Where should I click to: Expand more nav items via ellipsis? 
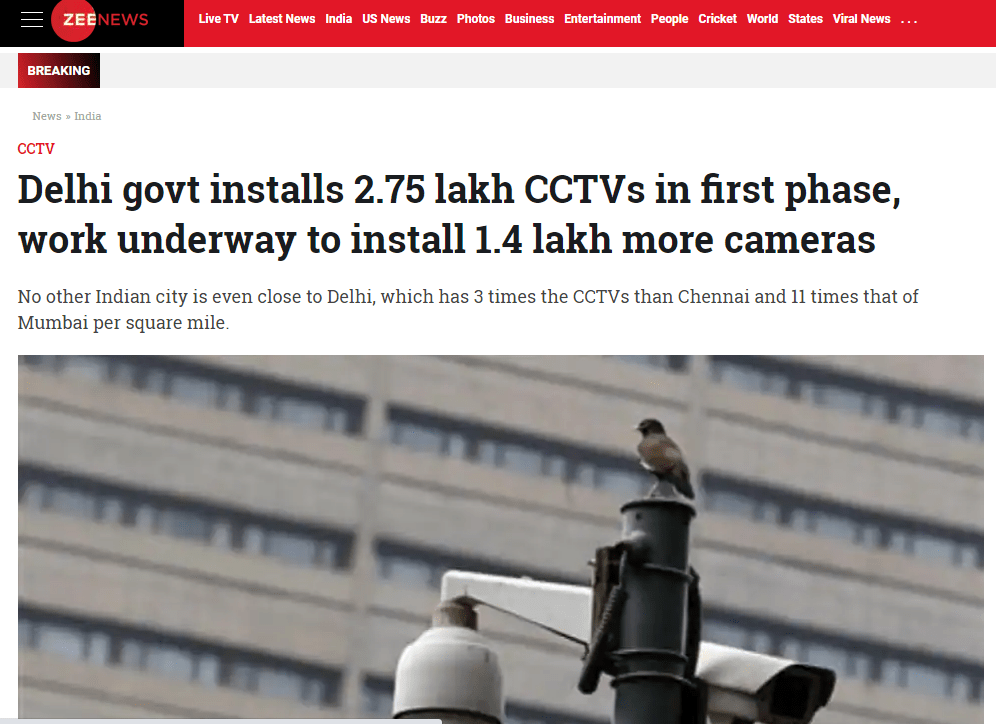(909, 20)
